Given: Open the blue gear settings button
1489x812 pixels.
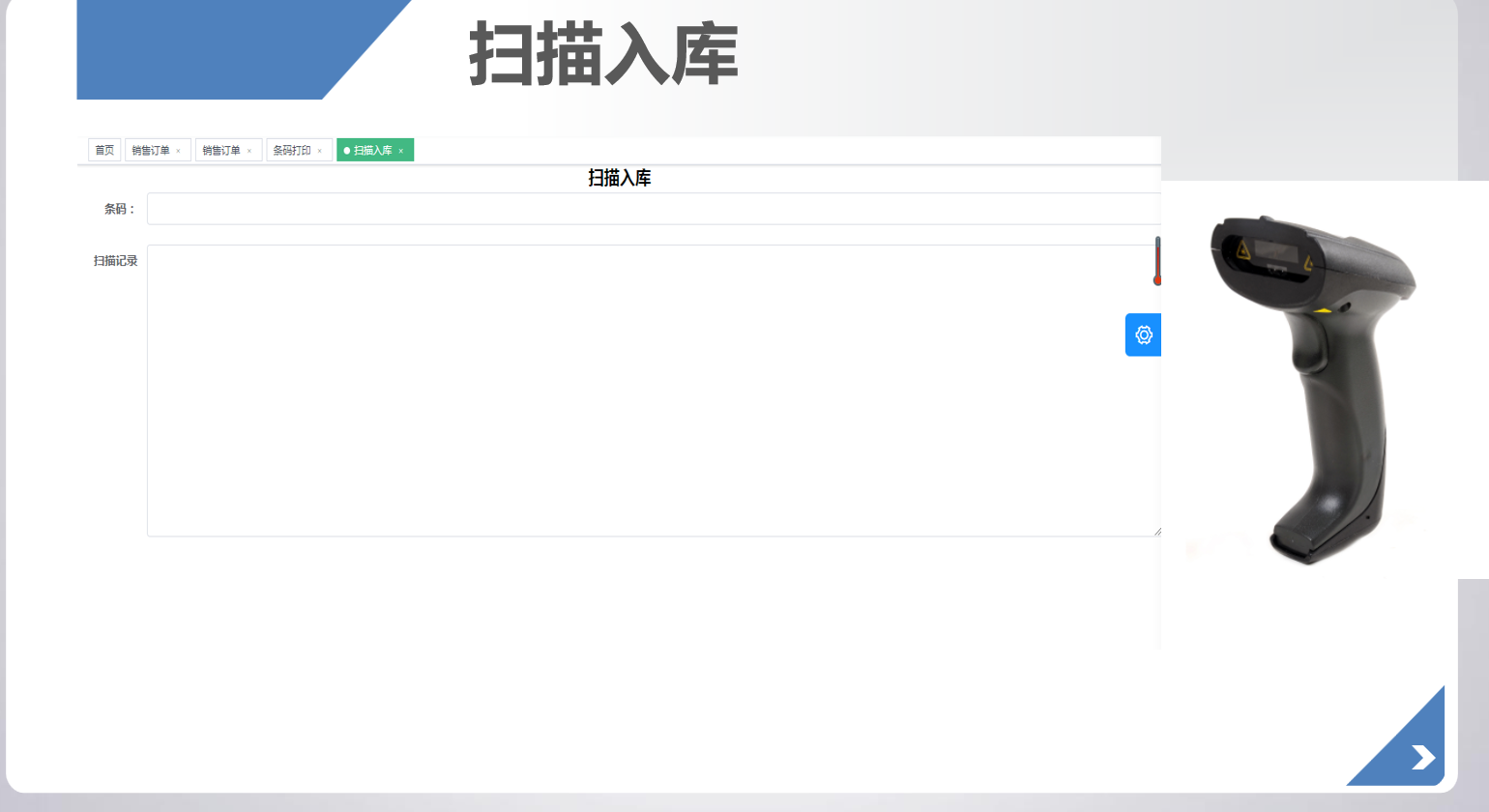Looking at the screenshot, I should click(x=1143, y=334).
